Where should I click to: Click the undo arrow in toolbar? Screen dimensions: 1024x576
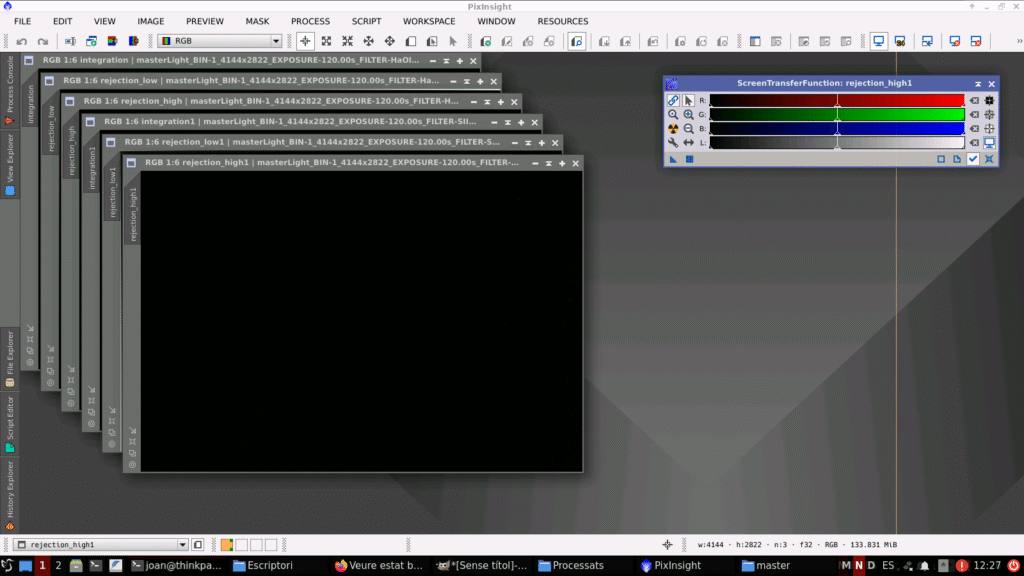coord(21,41)
